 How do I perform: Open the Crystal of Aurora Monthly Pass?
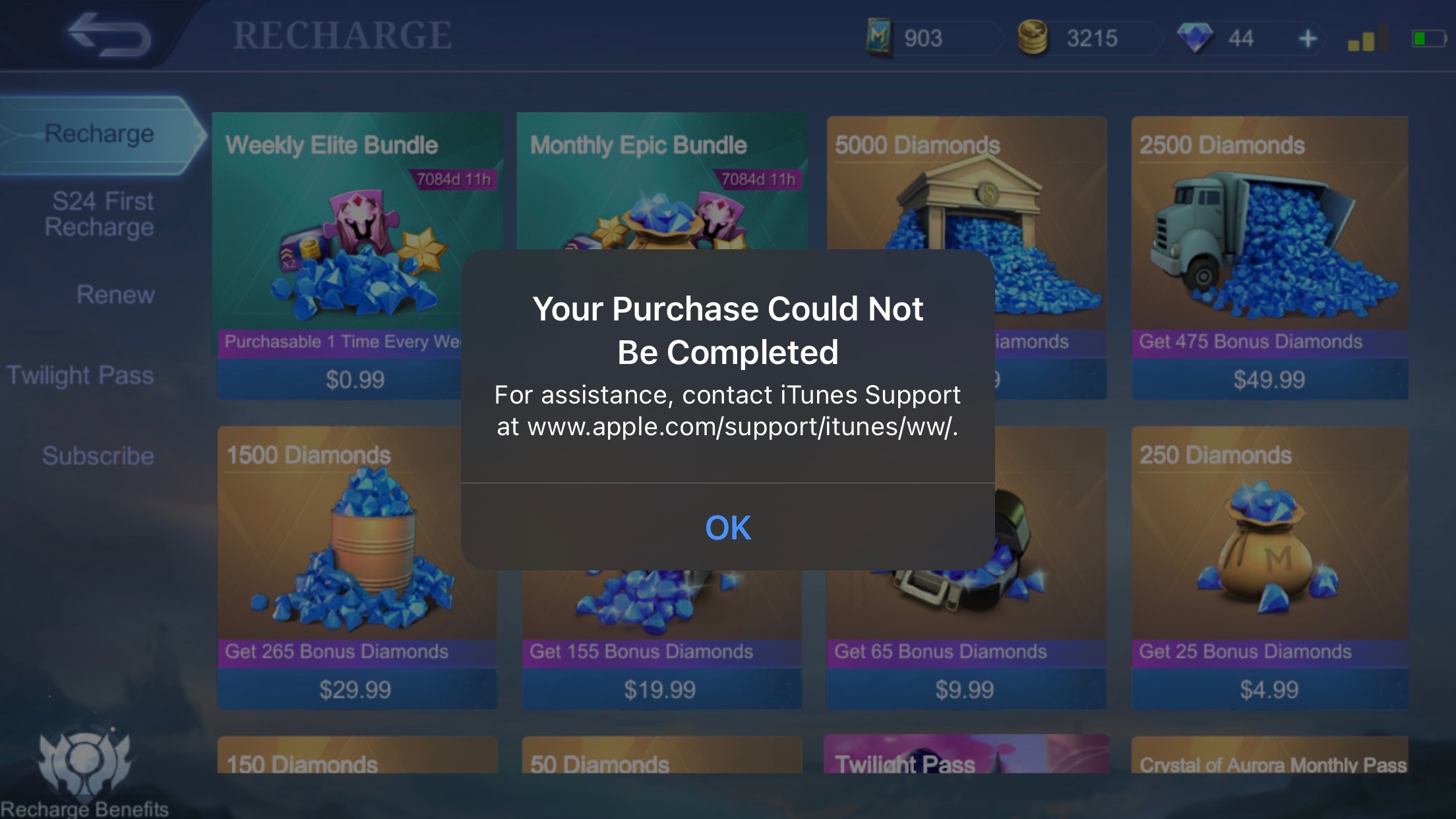(1270, 755)
